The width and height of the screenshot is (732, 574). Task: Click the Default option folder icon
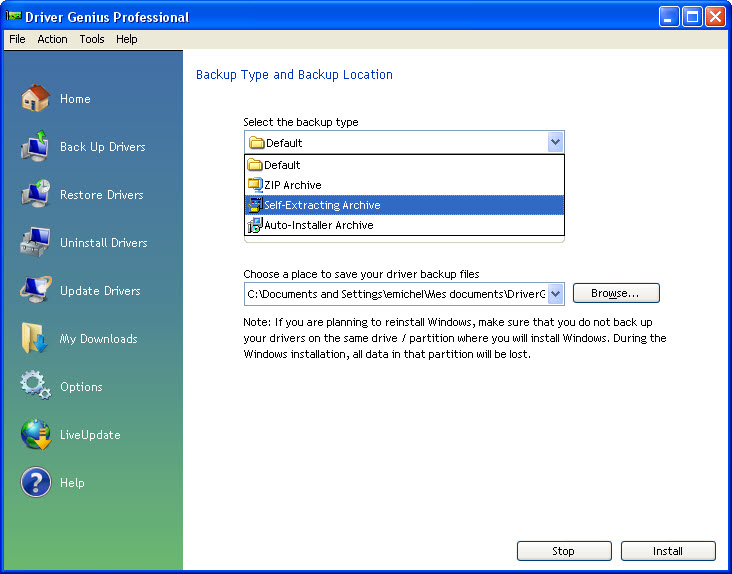coord(255,165)
